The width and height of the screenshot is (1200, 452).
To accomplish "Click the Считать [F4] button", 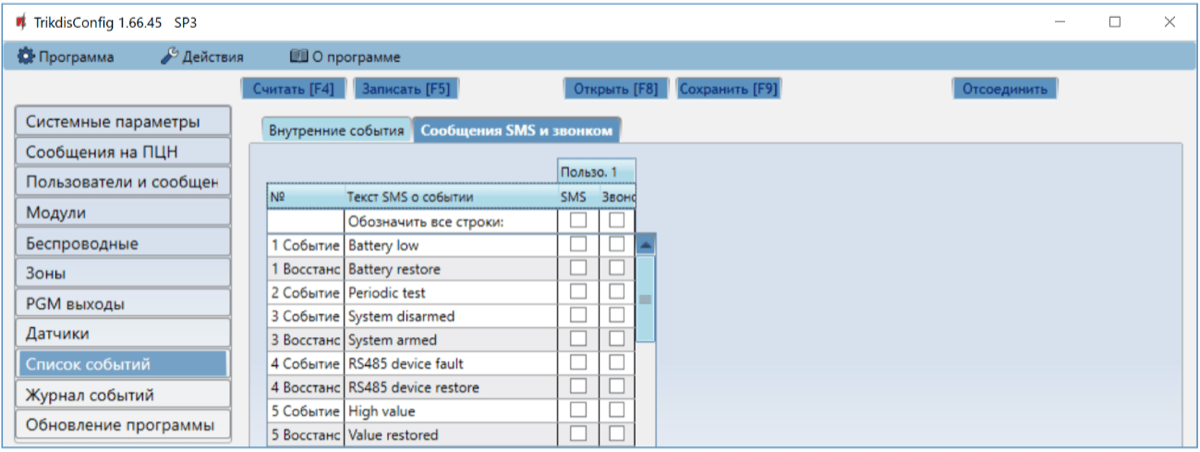I will click(293, 88).
